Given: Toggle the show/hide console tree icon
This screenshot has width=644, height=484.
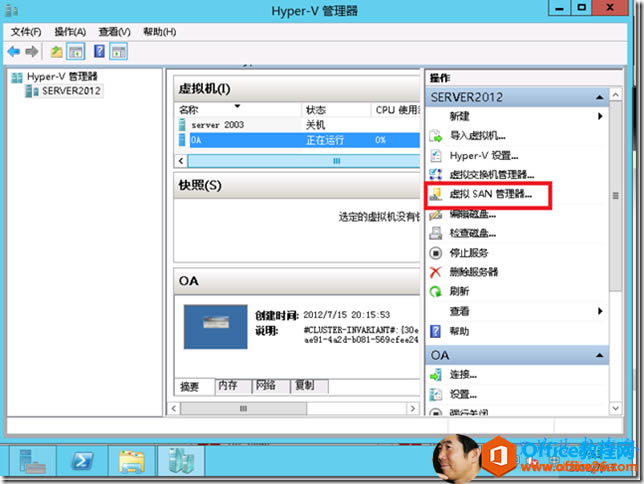Looking at the screenshot, I should [x=76, y=52].
